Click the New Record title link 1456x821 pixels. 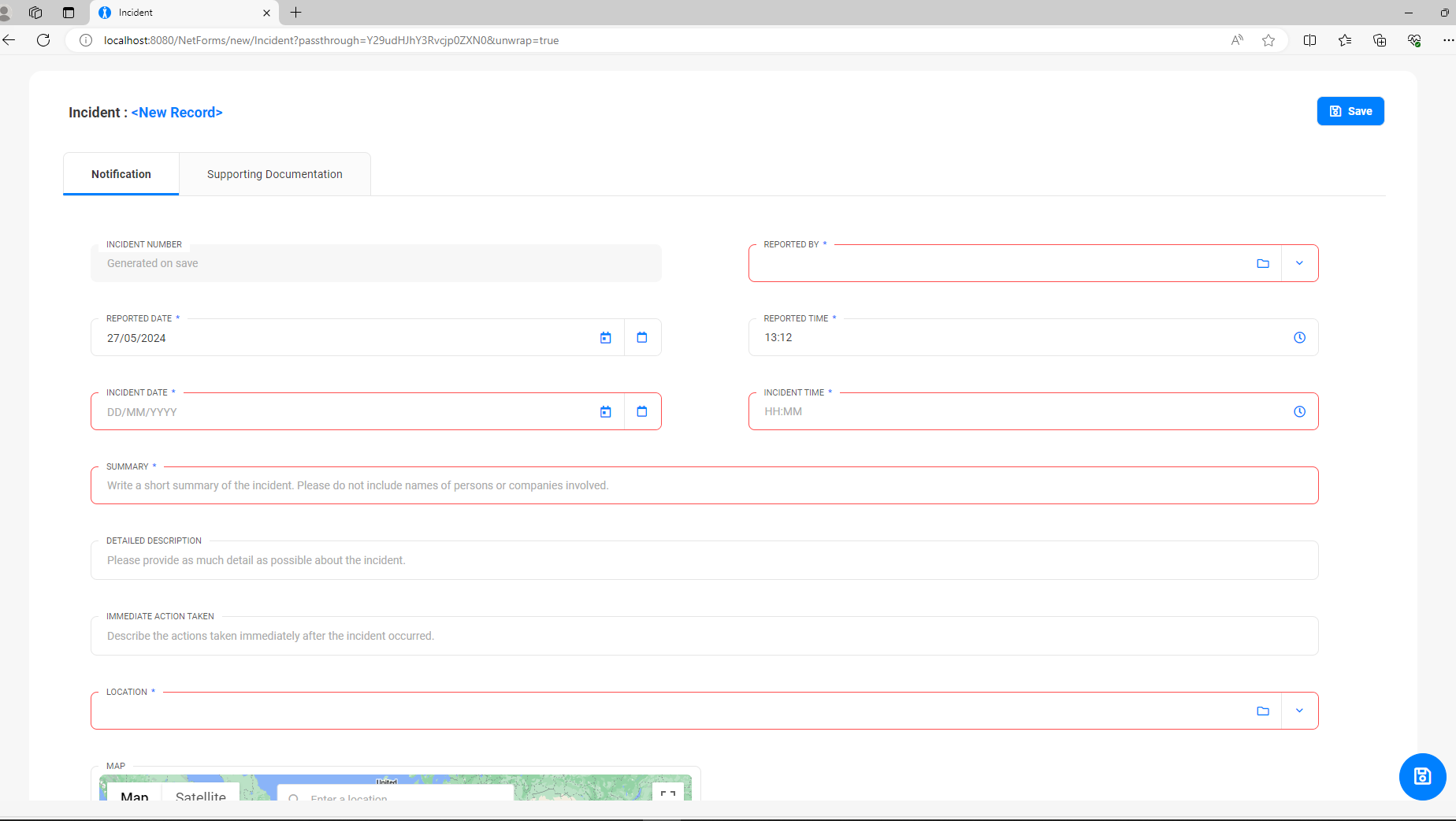click(176, 113)
